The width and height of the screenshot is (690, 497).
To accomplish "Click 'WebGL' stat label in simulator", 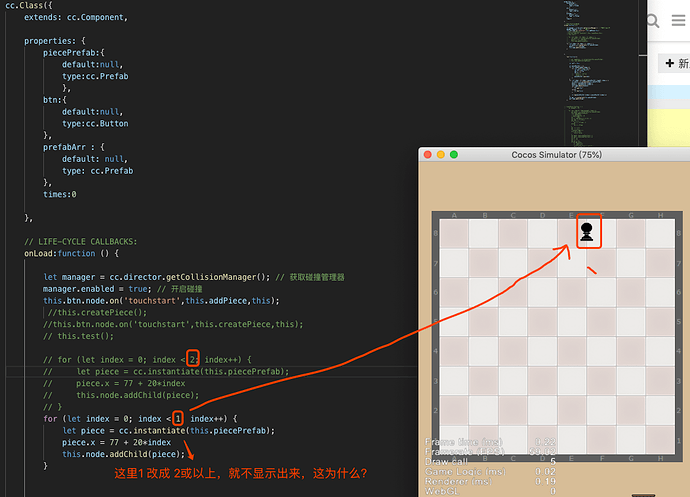I will (442, 491).
